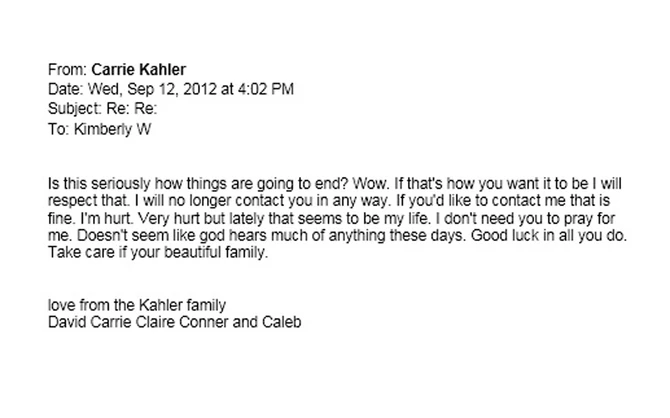Click the recipient name Kimberly W
The height and width of the screenshot is (418, 670).
[x=106, y=127]
